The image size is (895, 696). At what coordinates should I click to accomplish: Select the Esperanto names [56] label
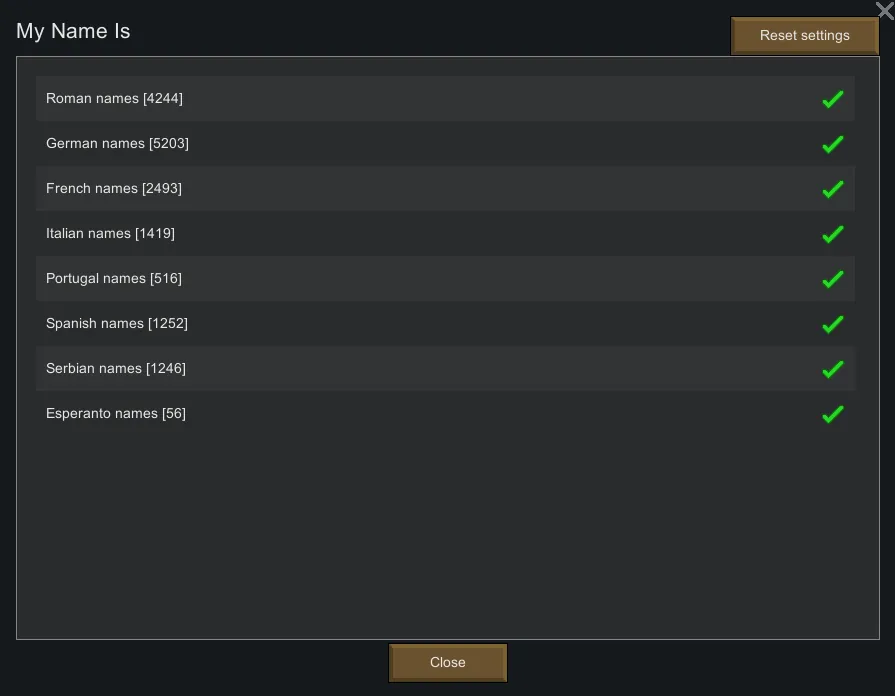[x=116, y=413]
